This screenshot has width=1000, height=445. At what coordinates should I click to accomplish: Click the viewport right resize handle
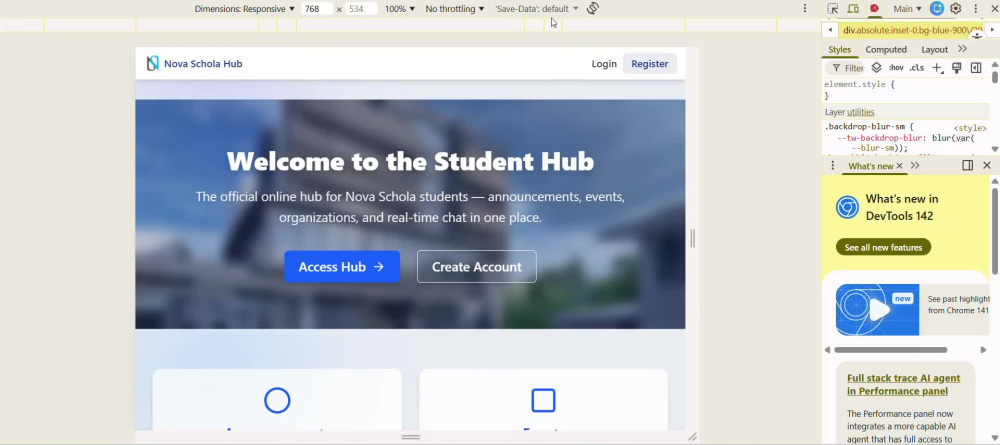pyautogui.click(x=693, y=238)
